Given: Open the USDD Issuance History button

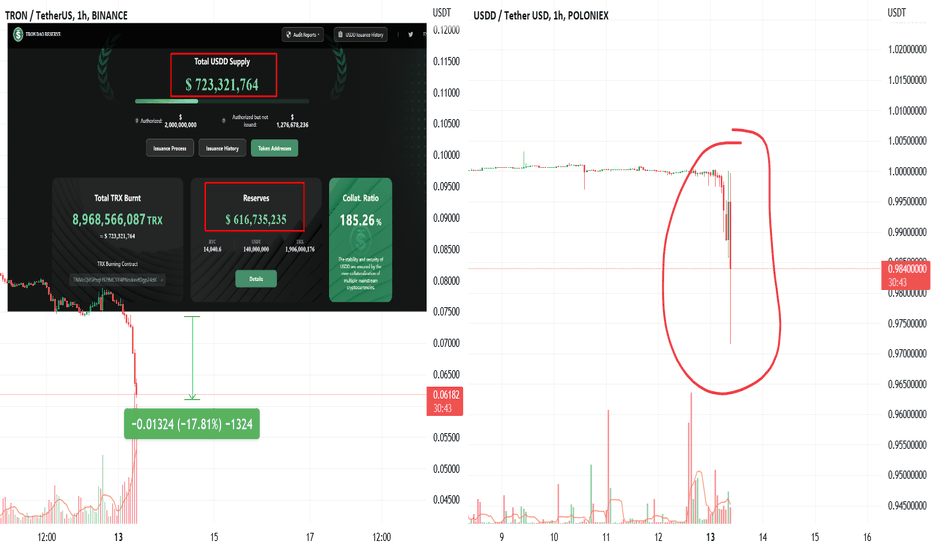Looking at the screenshot, I should coord(361,34).
